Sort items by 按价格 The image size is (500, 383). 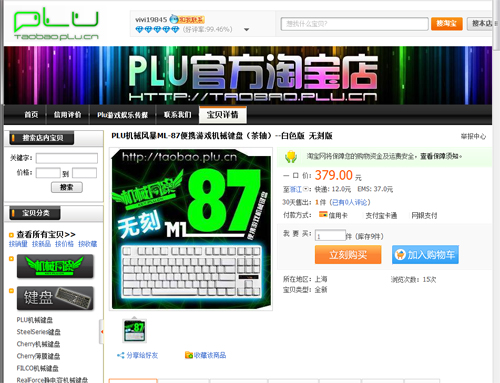pyautogui.click(x=64, y=244)
